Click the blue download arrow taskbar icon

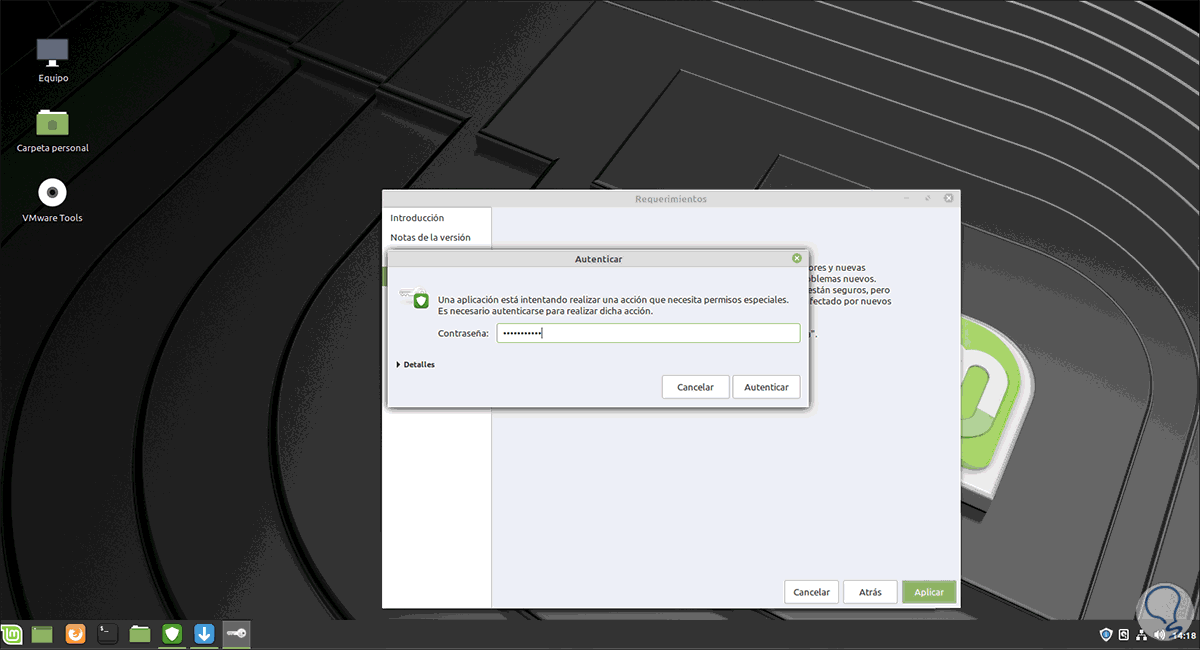pyautogui.click(x=204, y=633)
